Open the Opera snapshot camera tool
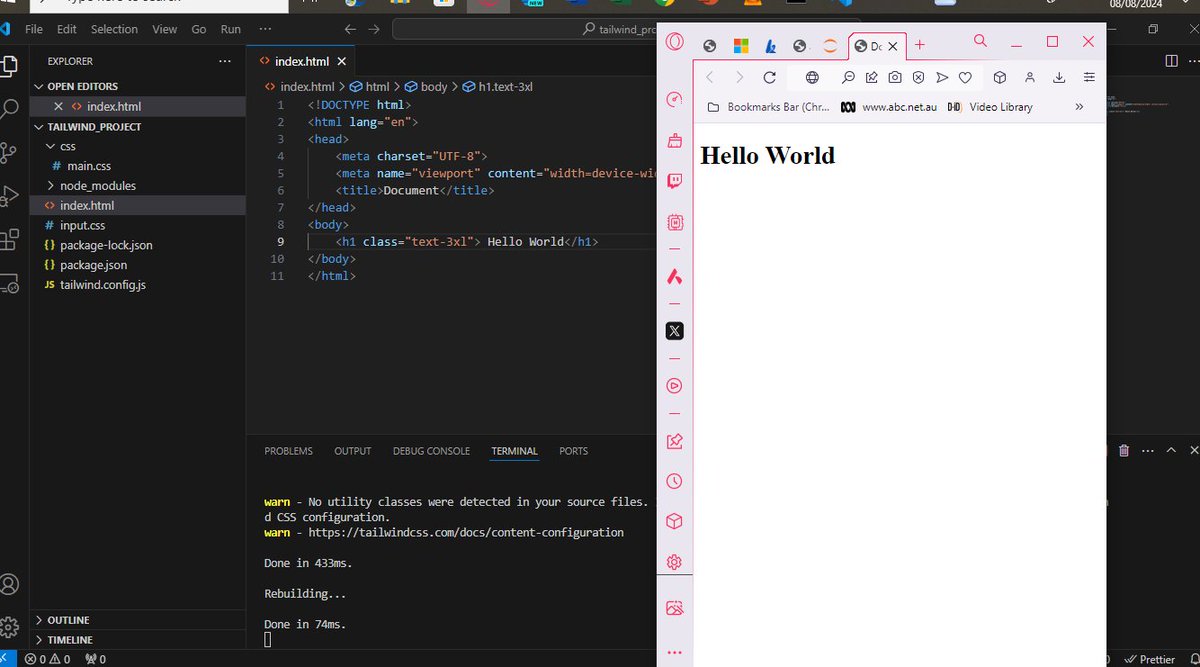1200x667 pixels. pyautogui.click(x=895, y=77)
